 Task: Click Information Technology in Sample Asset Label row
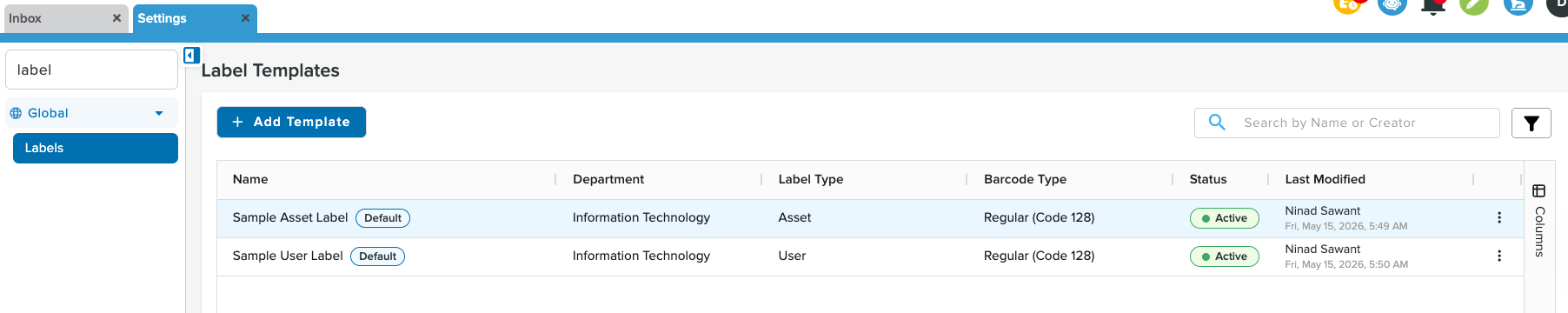[x=641, y=217]
